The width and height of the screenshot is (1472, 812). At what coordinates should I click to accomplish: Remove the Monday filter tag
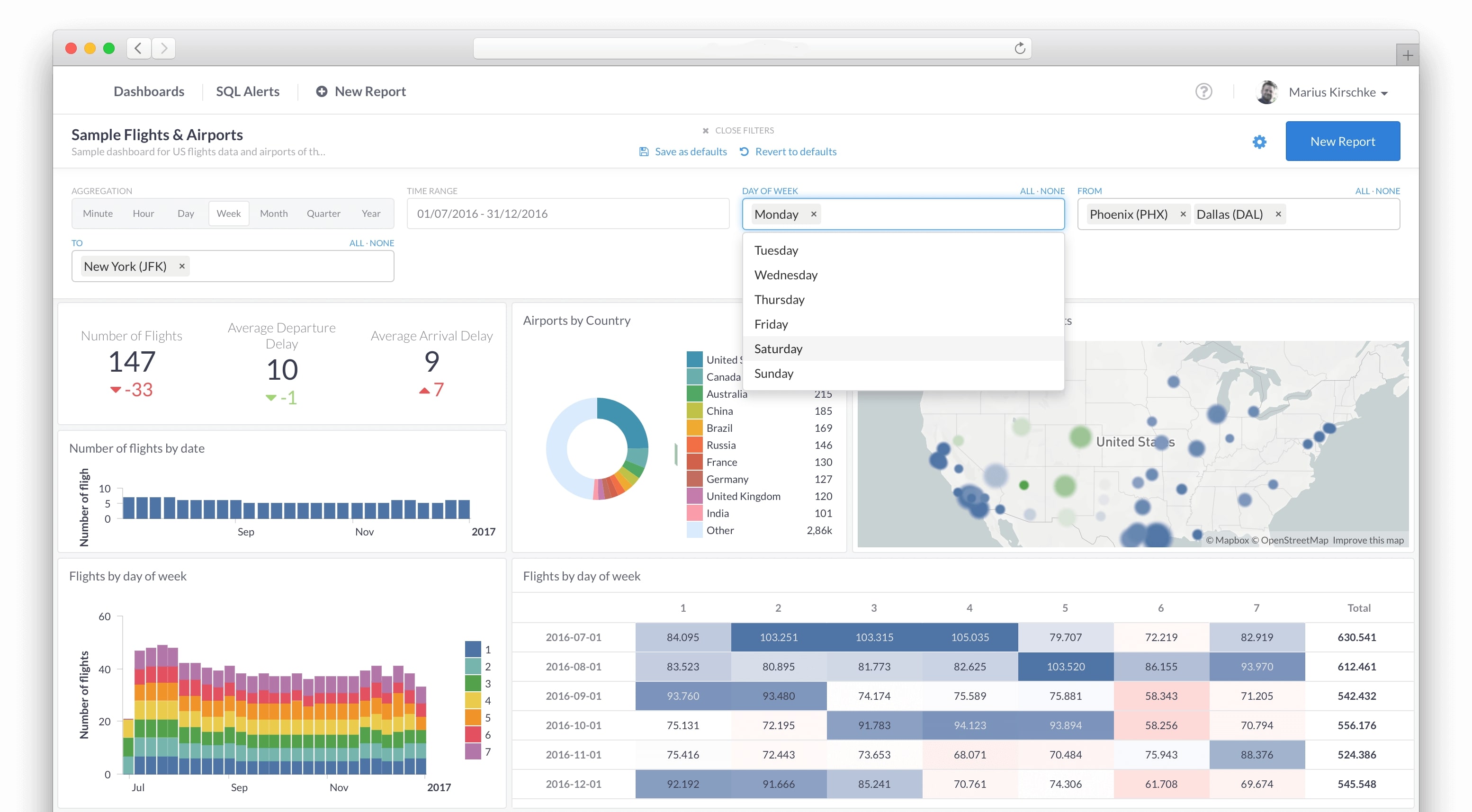[x=813, y=214]
